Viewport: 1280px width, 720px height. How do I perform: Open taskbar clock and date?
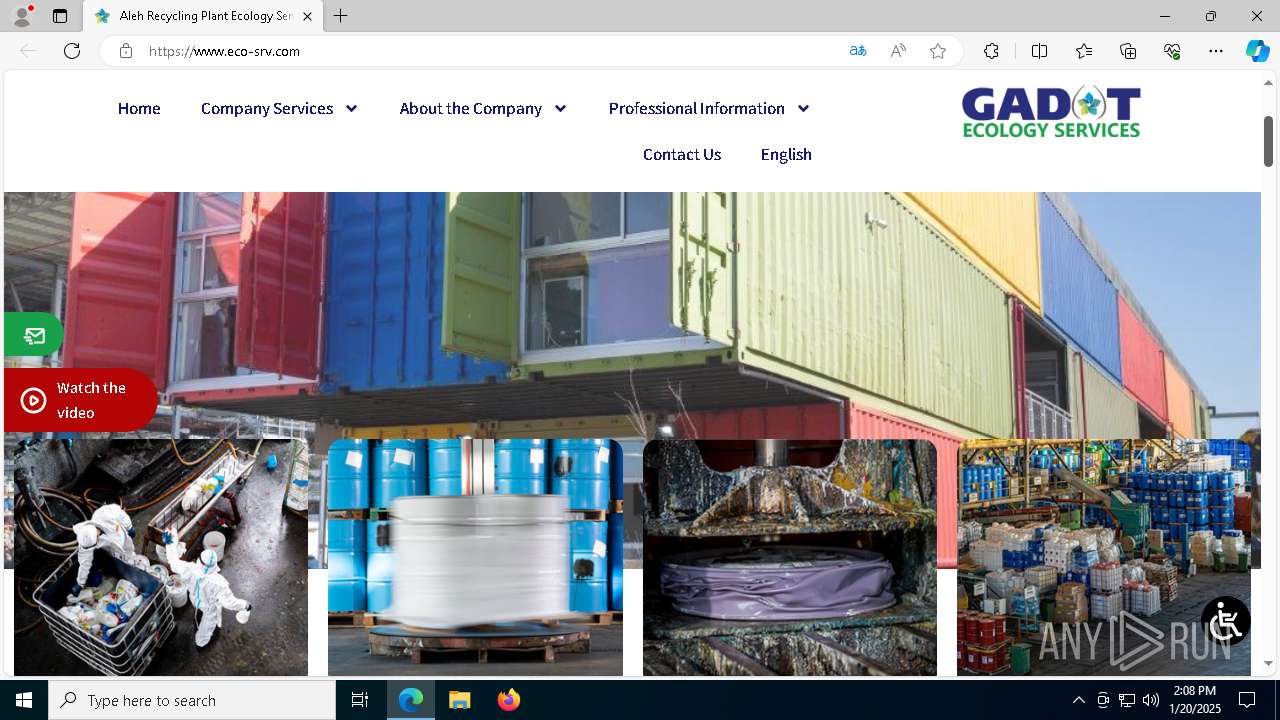pyautogui.click(x=1194, y=700)
